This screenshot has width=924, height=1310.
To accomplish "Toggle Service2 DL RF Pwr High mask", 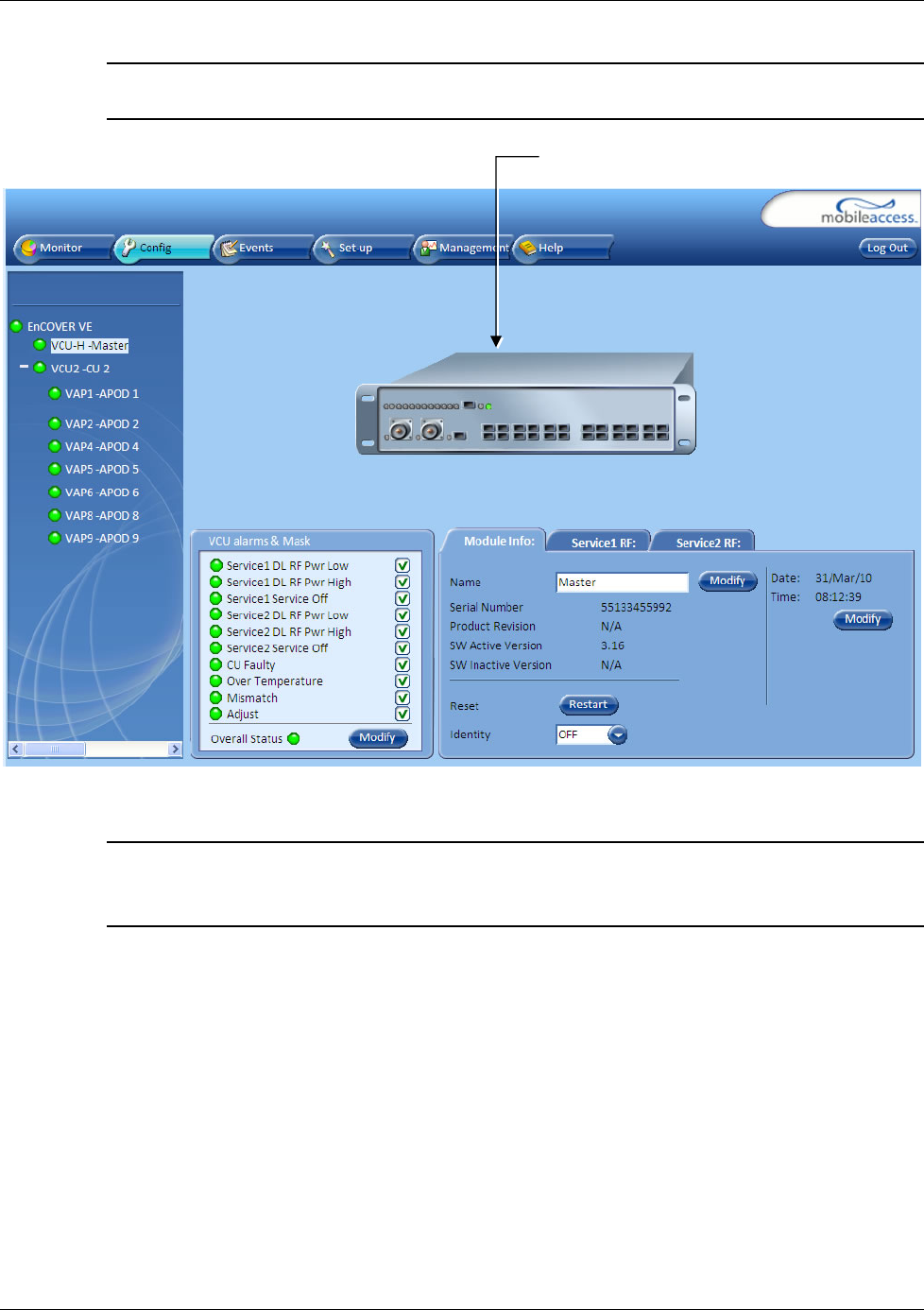I will [x=402, y=631].
